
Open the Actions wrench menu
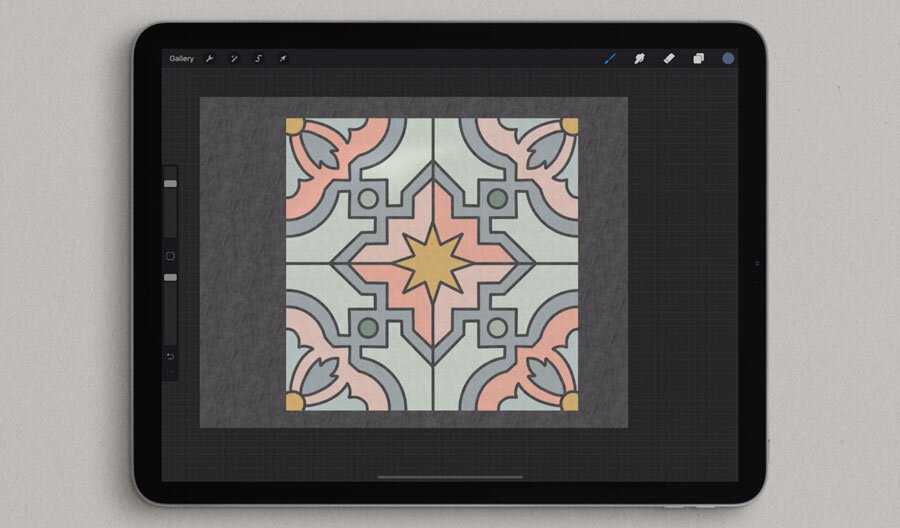210,59
